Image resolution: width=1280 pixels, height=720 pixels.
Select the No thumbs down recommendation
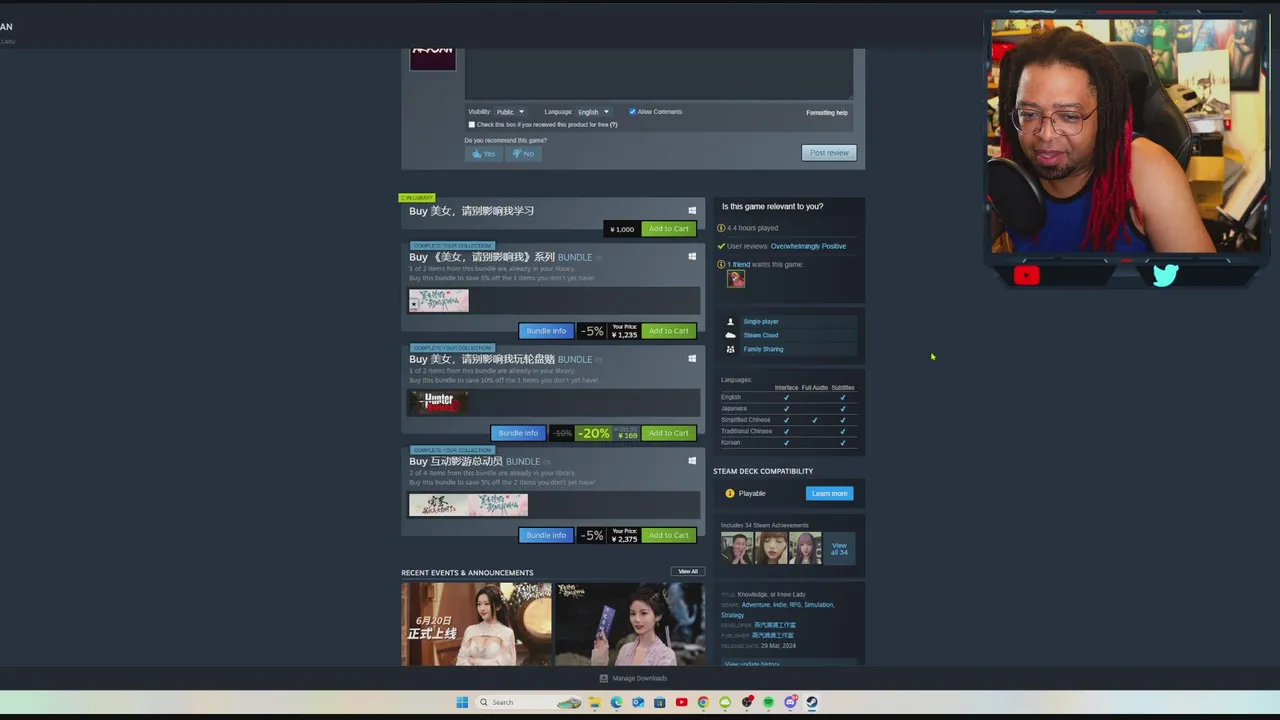(524, 153)
